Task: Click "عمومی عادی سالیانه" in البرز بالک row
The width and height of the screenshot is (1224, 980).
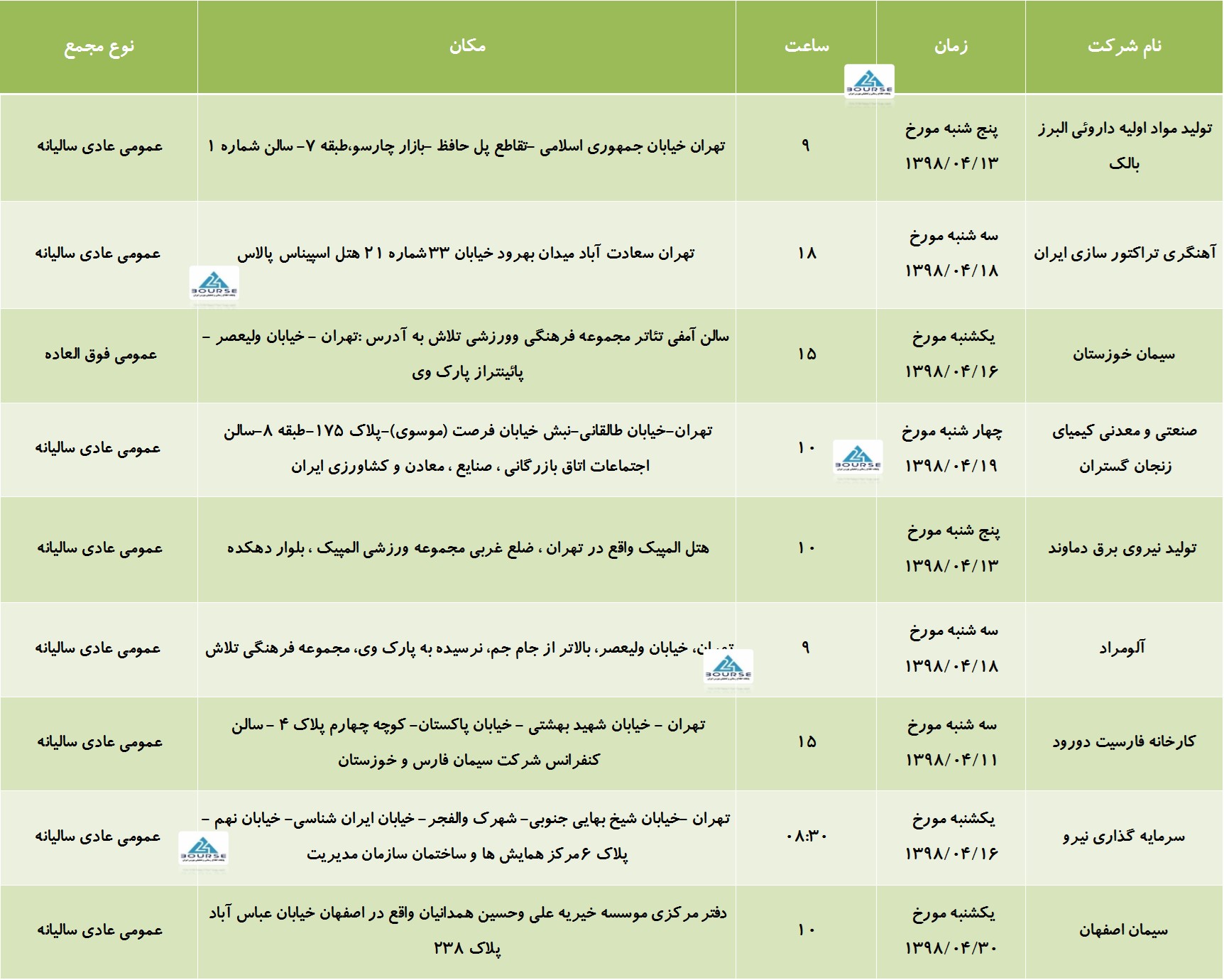Action: [99, 146]
